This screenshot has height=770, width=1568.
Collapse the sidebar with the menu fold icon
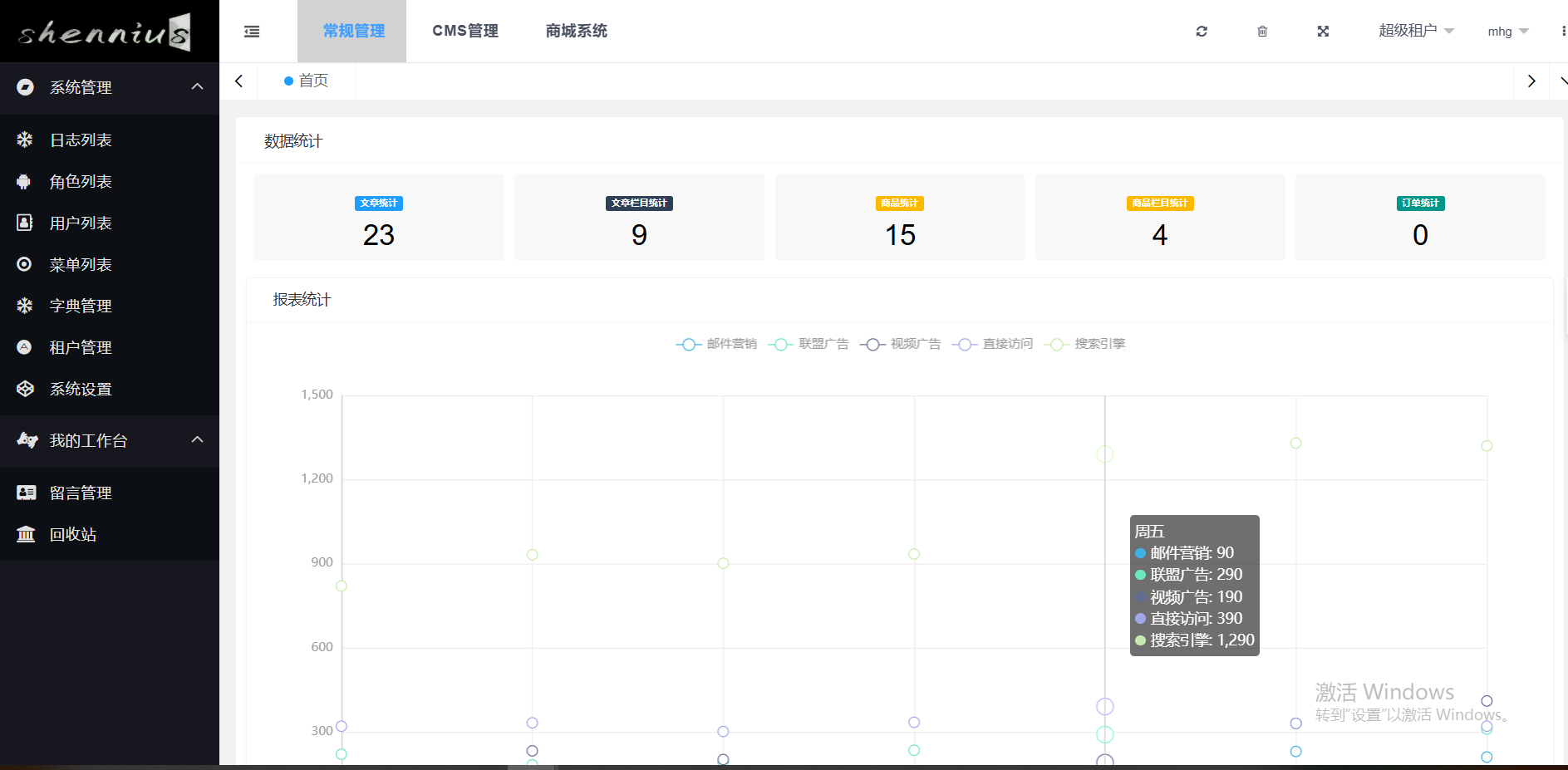tap(252, 32)
